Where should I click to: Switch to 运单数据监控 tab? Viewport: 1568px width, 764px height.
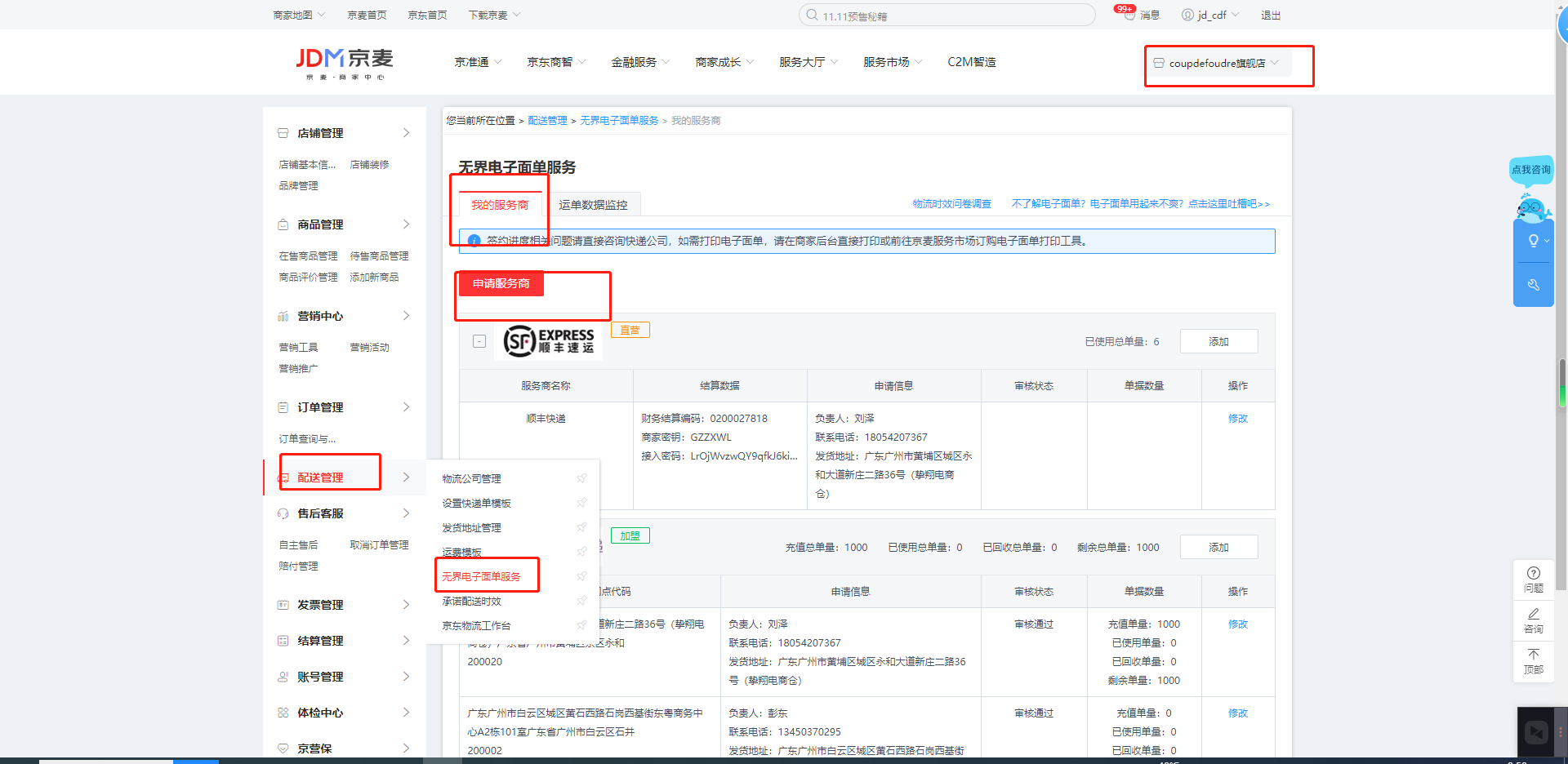pyautogui.click(x=593, y=205)
